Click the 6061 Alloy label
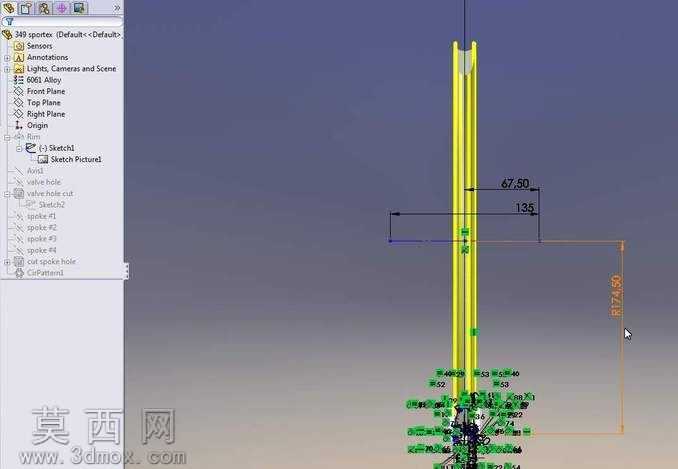The width and height of the screenshot is (678, 469). point(44,80)
